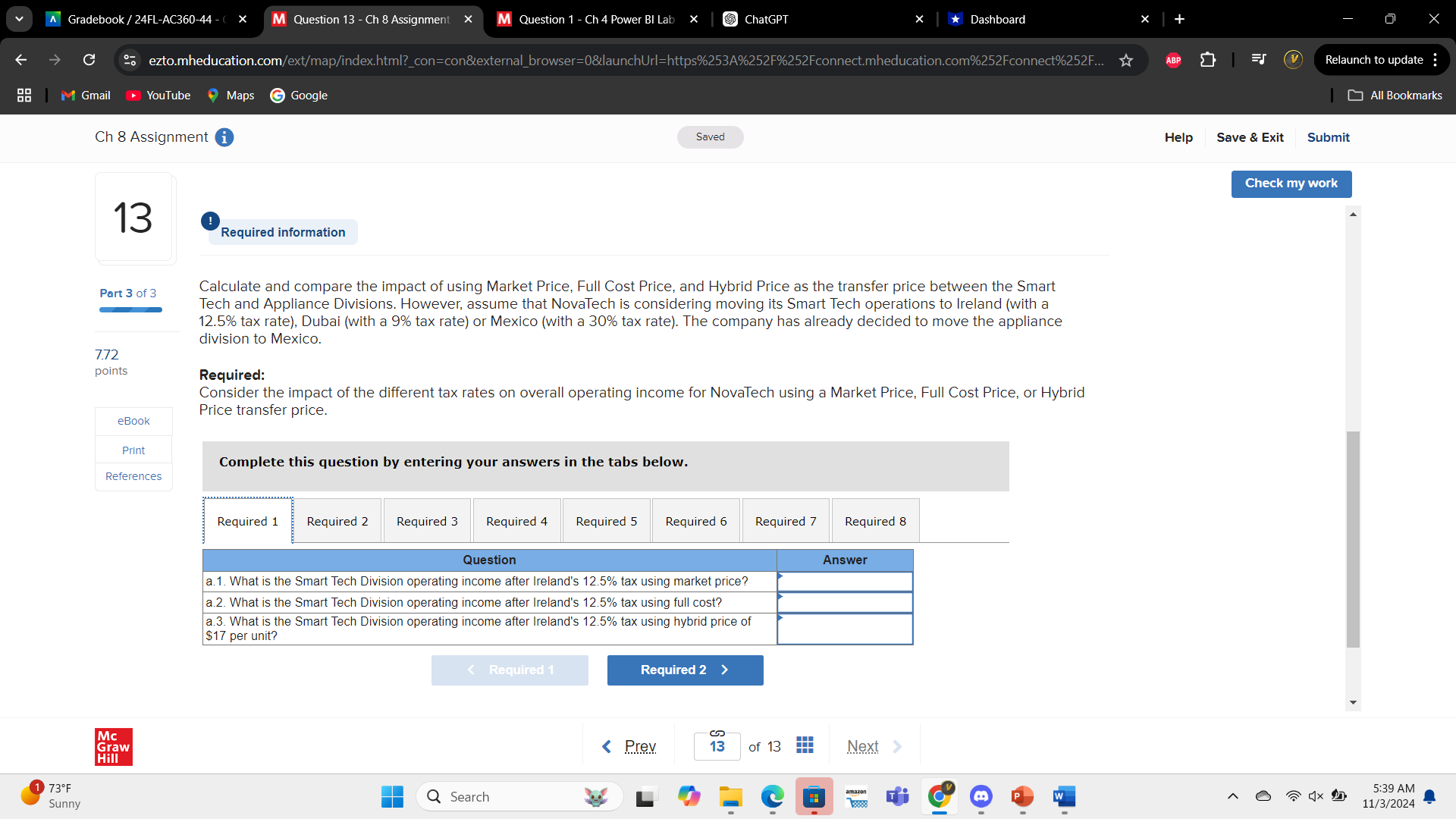Click the a.1 answer input field
The image size is (1456, 819).
[844, 581]
